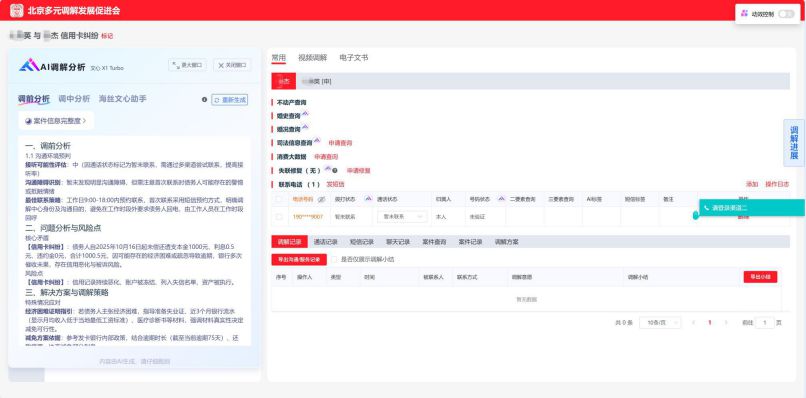Select the 海丝文心助手 tab
Viewport: 806px width, 398px height.
123,99
